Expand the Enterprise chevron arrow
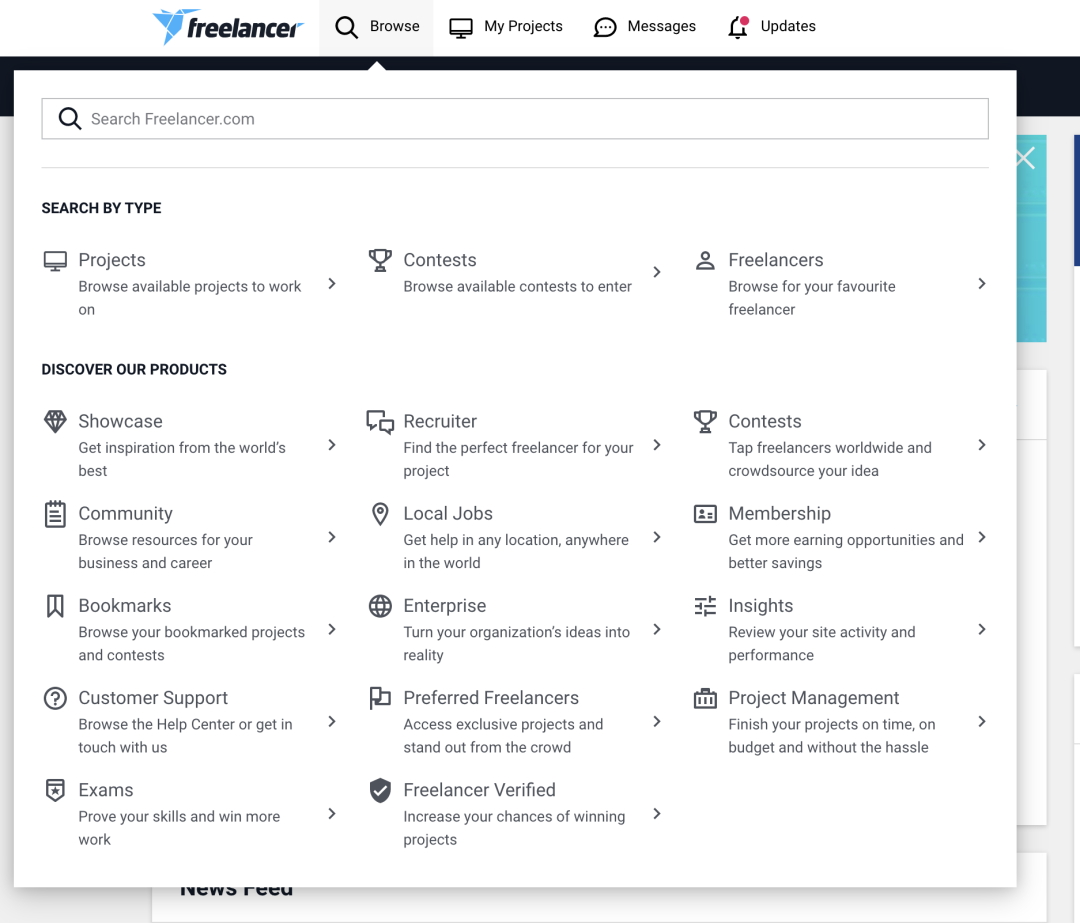This screenshot has width=1080, height=923. (657, 630)
